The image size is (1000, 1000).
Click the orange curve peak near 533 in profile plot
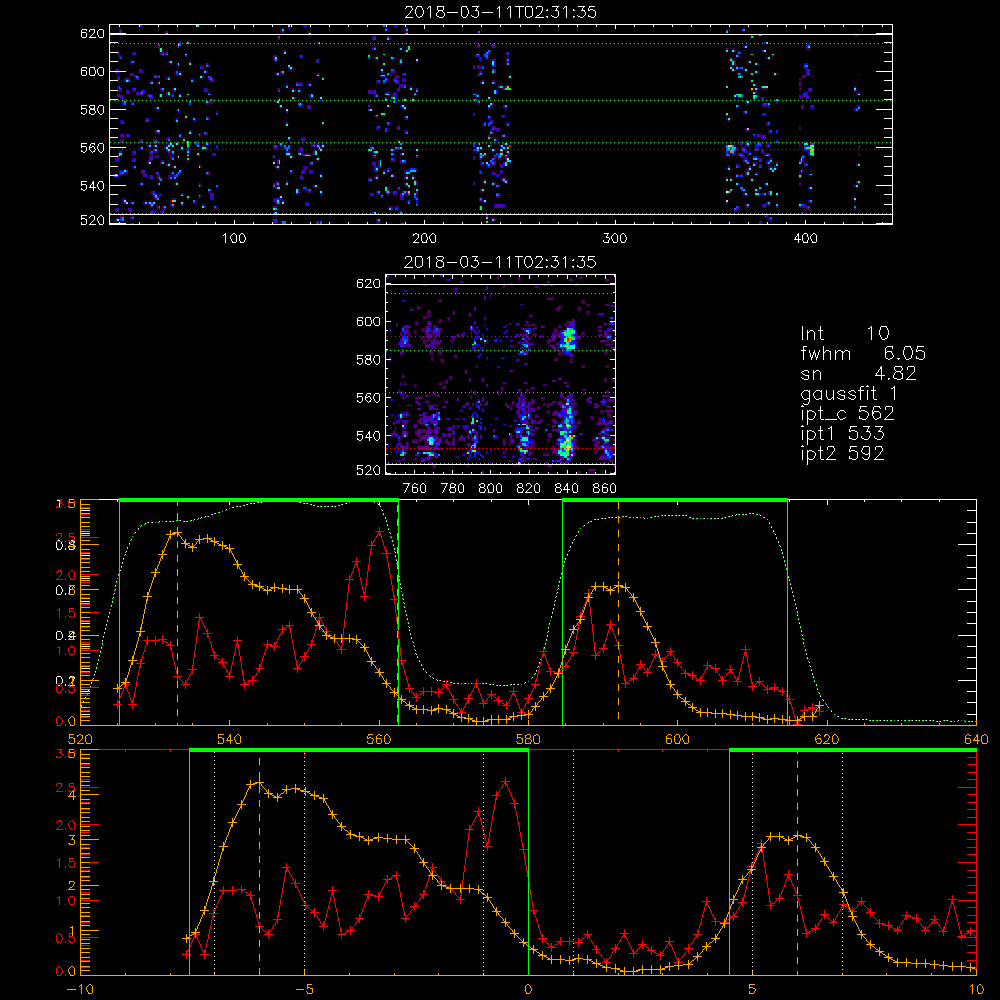pos(177,533)
